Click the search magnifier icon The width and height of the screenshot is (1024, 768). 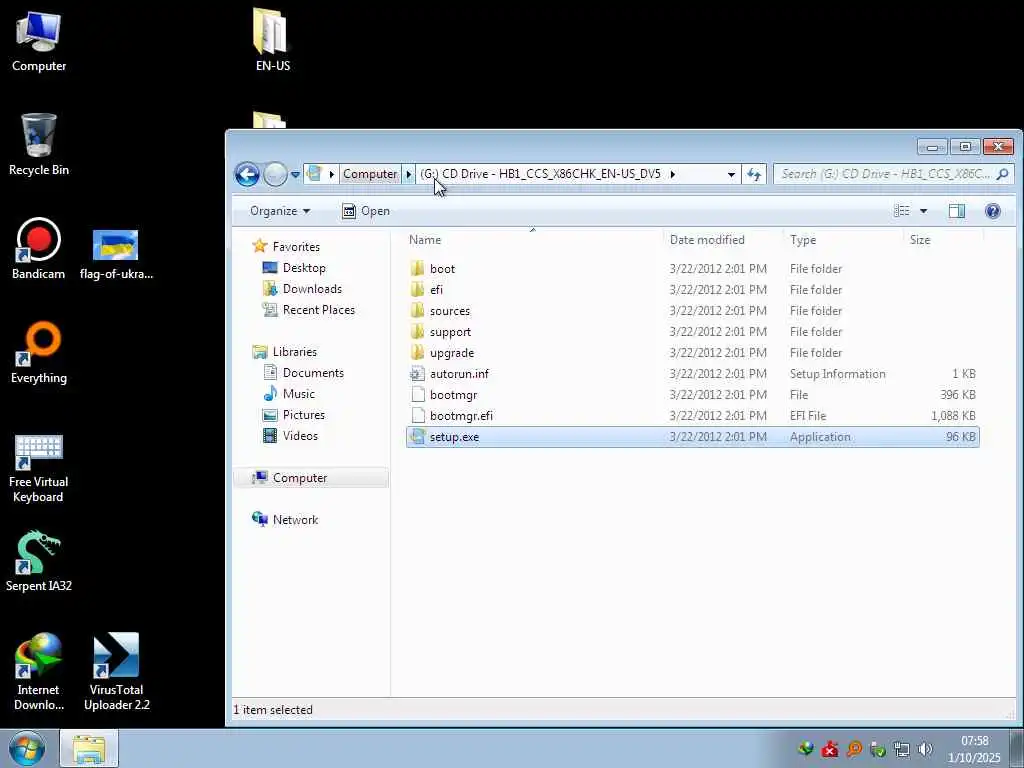1002,174
